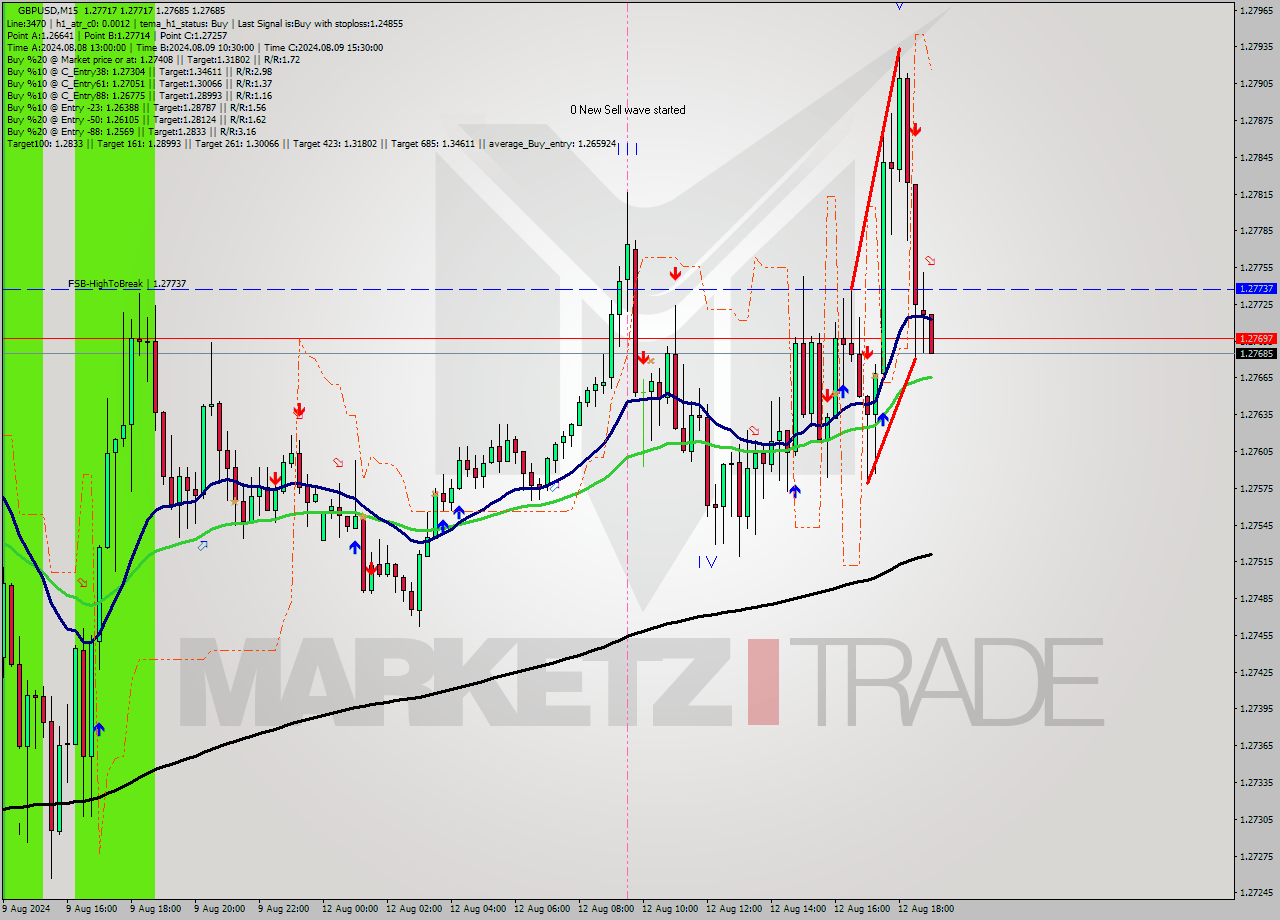The width and height of the screenshot is (1280, 920).
Task: Click the '12 Aug 02:00' time axis label
Action: pyautogui.click(x=414, y=909)
